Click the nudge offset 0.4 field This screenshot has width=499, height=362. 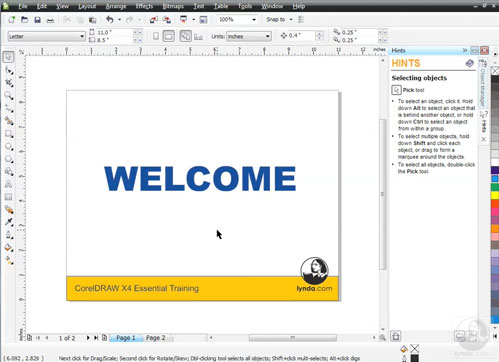pos(301,36)
